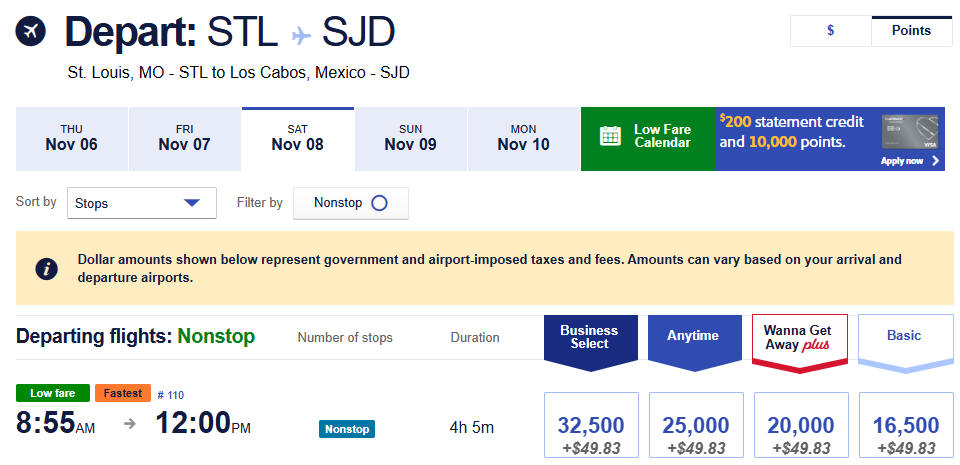Select the 32,500 points Business Select fare
The height and width of the screenshot is (465, 960).
click(590, 433)
